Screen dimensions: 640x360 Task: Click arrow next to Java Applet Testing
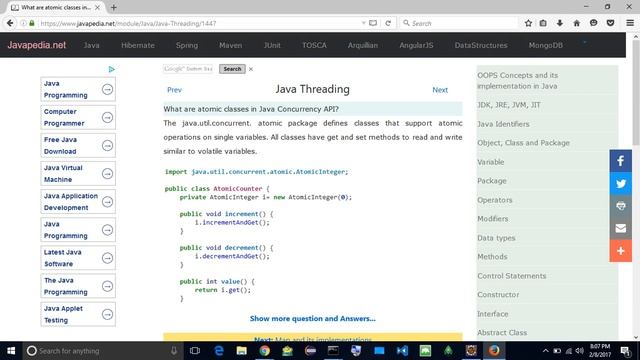[x=107, y=314]
